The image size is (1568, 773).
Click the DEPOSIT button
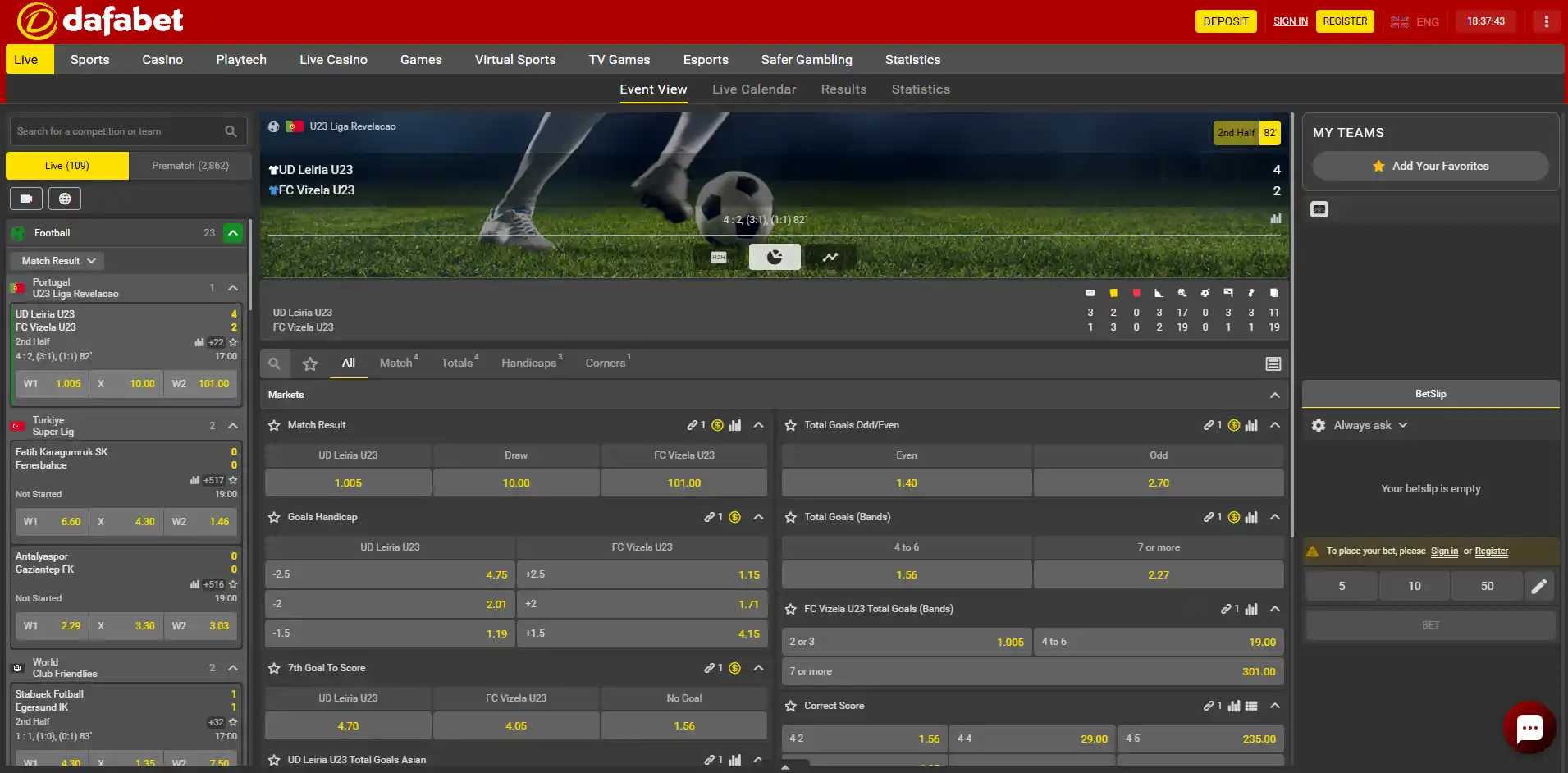[x=1226, y=21]
